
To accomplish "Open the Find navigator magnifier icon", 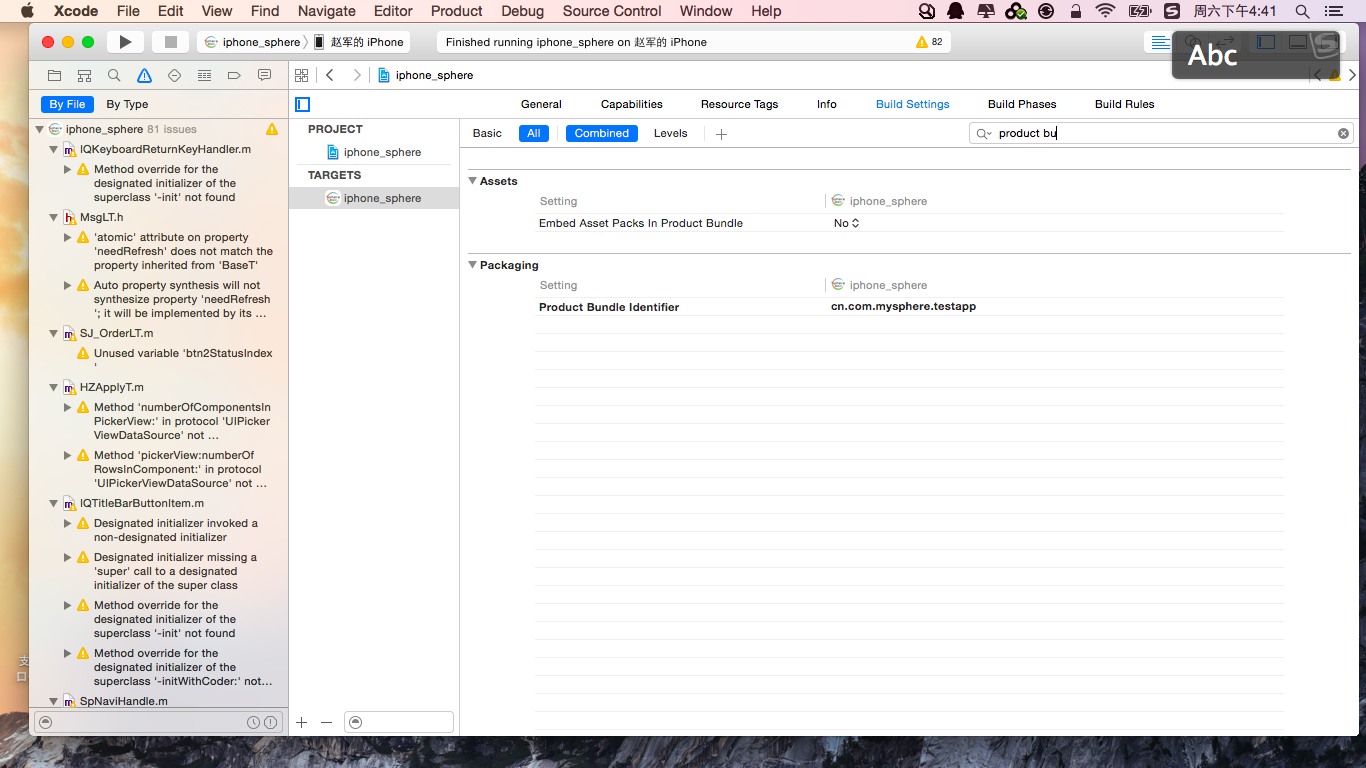I will 114,75.
